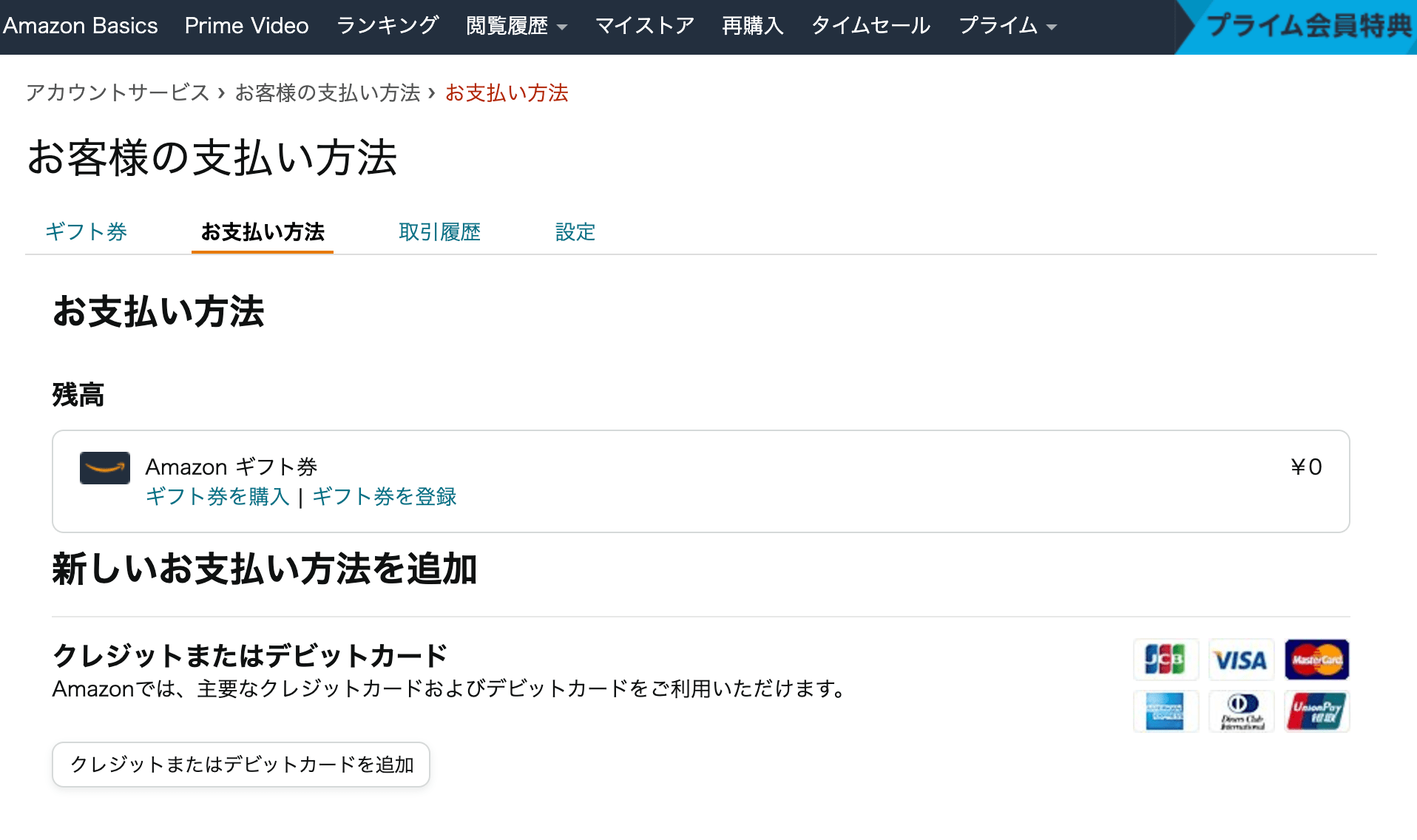The width and height of the screenshot is (1417, 840).
Task: Click the JCB card logo
Action: 1166,659
